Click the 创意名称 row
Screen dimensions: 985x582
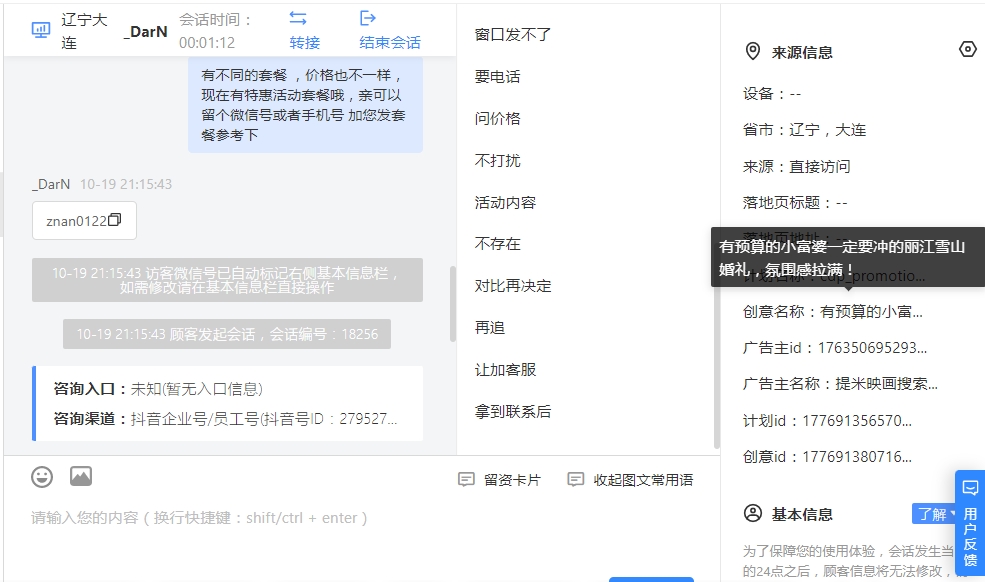[833, 312]
